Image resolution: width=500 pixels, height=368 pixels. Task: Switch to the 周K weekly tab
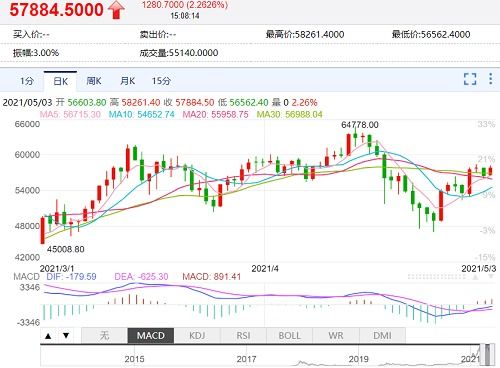point(94,81)
